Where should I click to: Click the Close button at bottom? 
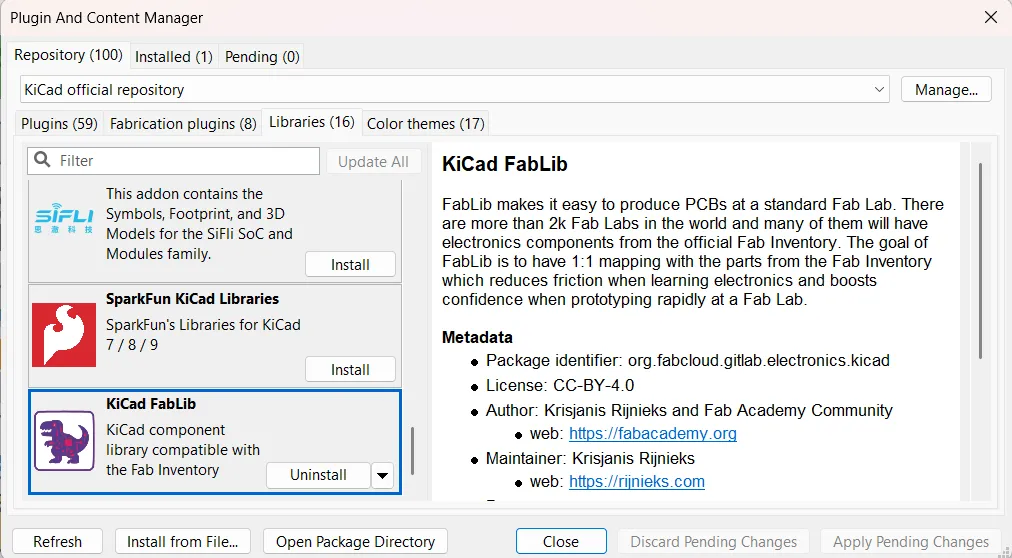coord(561,541)
